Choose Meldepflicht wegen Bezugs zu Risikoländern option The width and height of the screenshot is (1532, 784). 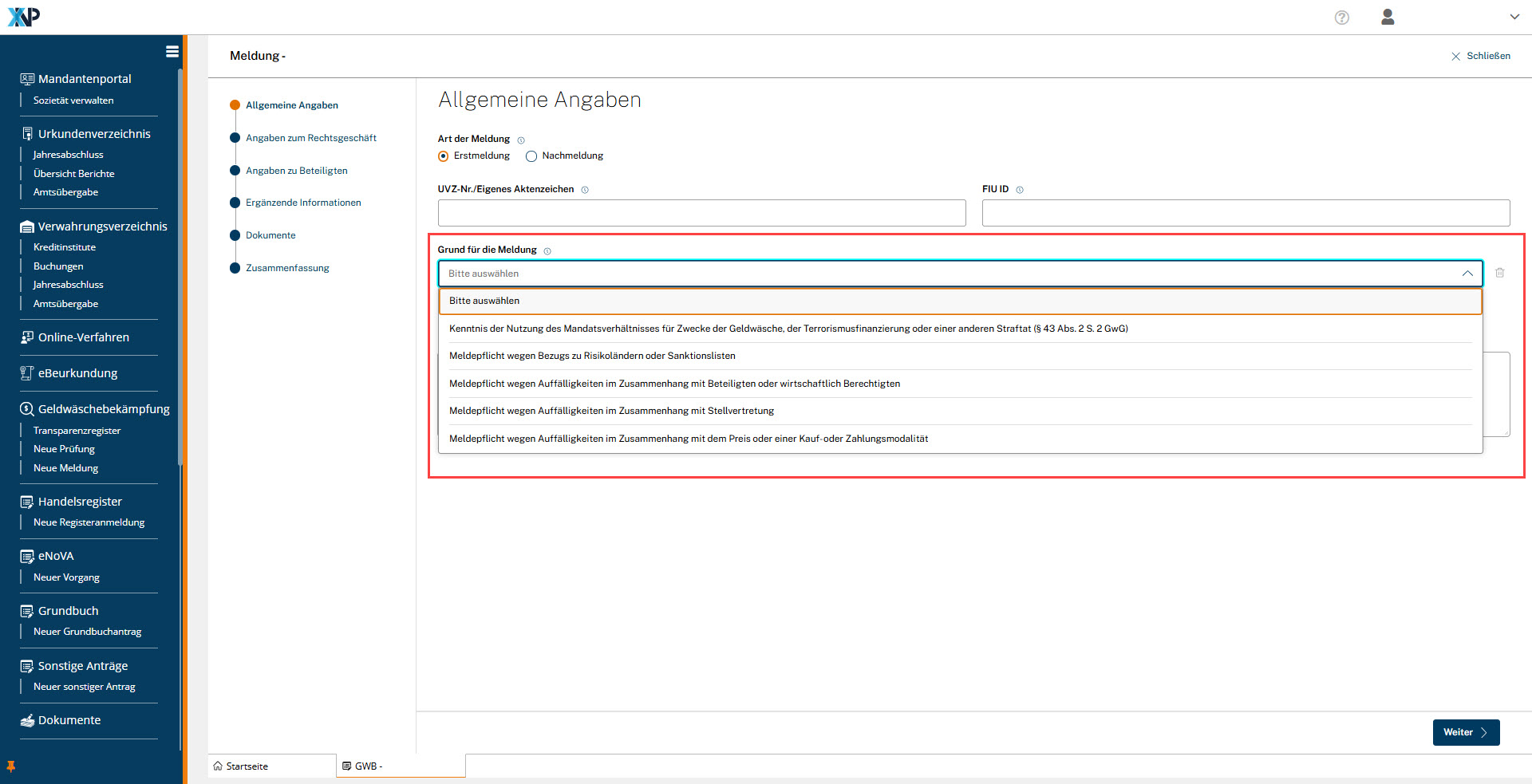[592, 356]
